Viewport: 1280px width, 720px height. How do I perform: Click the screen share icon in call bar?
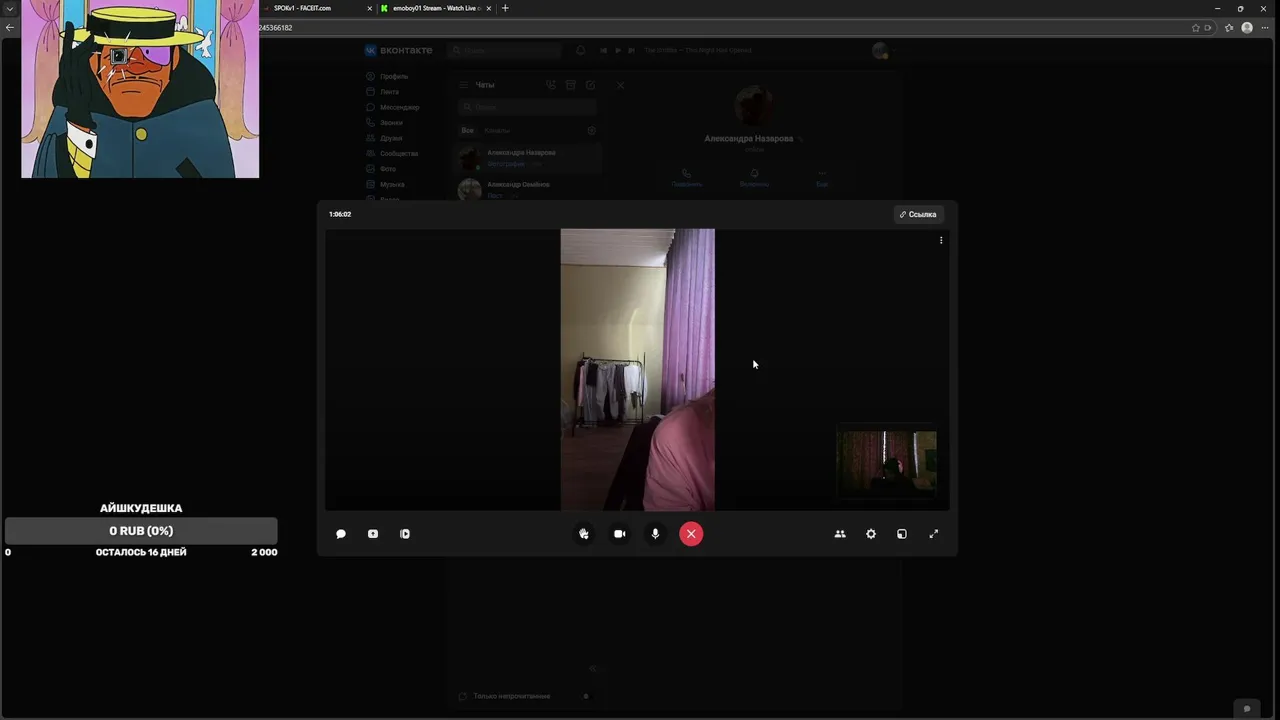click(373, 534)
